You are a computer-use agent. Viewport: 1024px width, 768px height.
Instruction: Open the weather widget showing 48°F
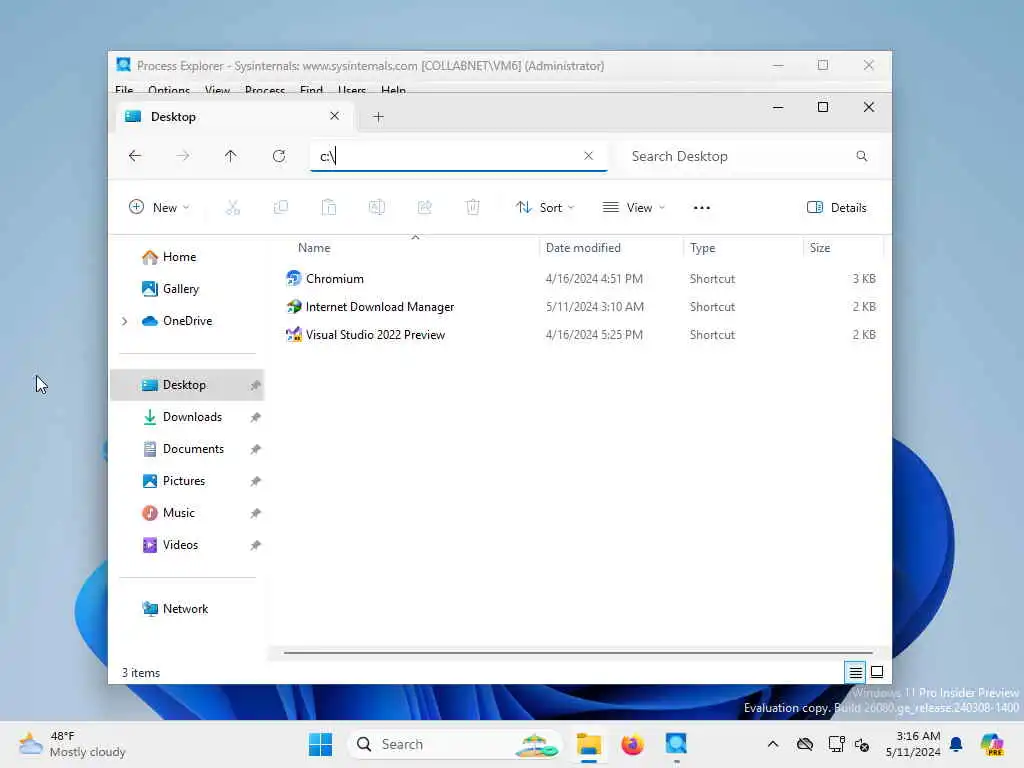pyautogui.click(x=72, y=744)
